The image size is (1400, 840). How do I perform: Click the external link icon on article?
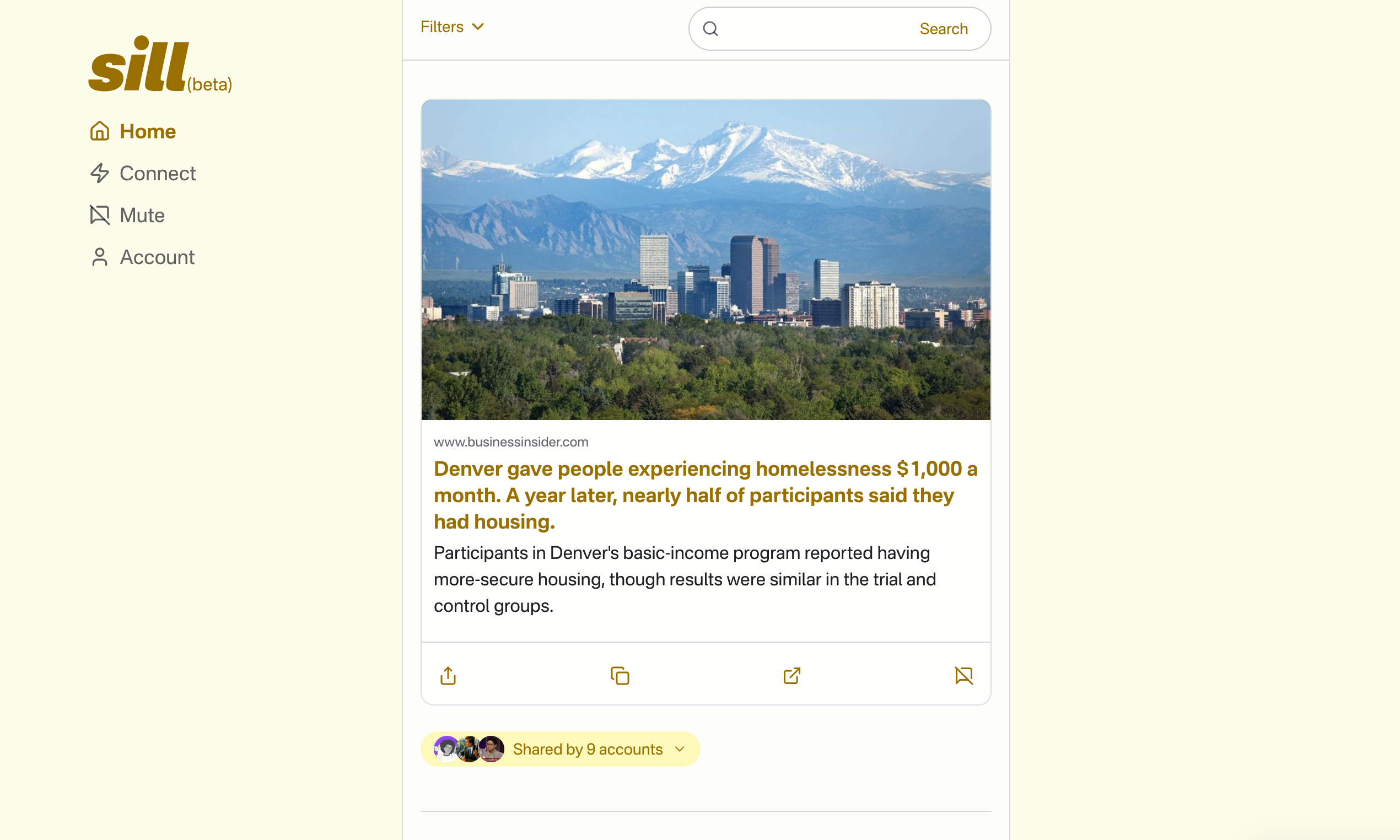(791, 675)
